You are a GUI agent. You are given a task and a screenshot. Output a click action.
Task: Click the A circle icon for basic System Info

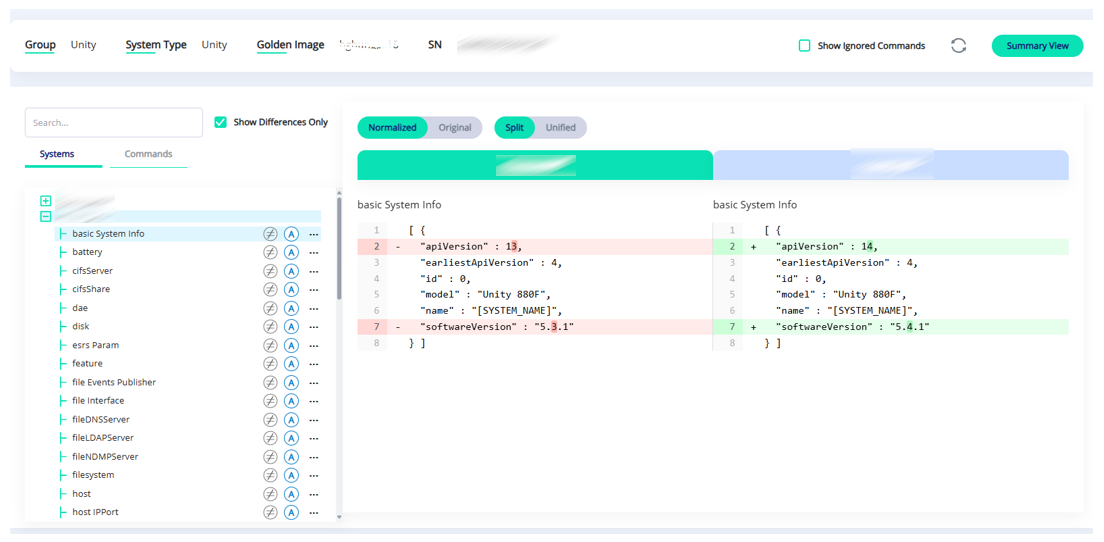pyautogui.click(x=291, y=234)
